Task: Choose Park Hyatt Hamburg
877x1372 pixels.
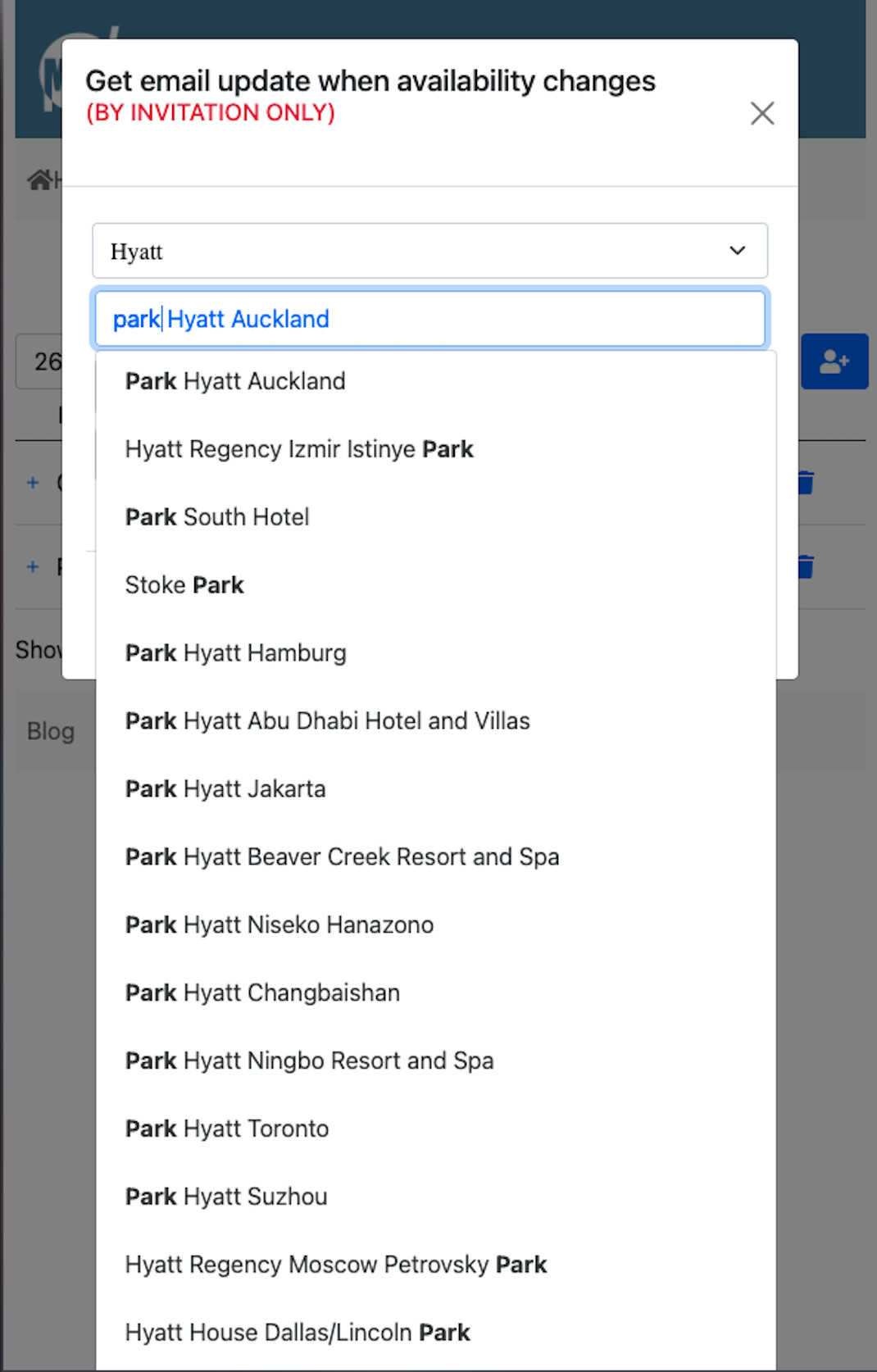Action: coord(435,653)
